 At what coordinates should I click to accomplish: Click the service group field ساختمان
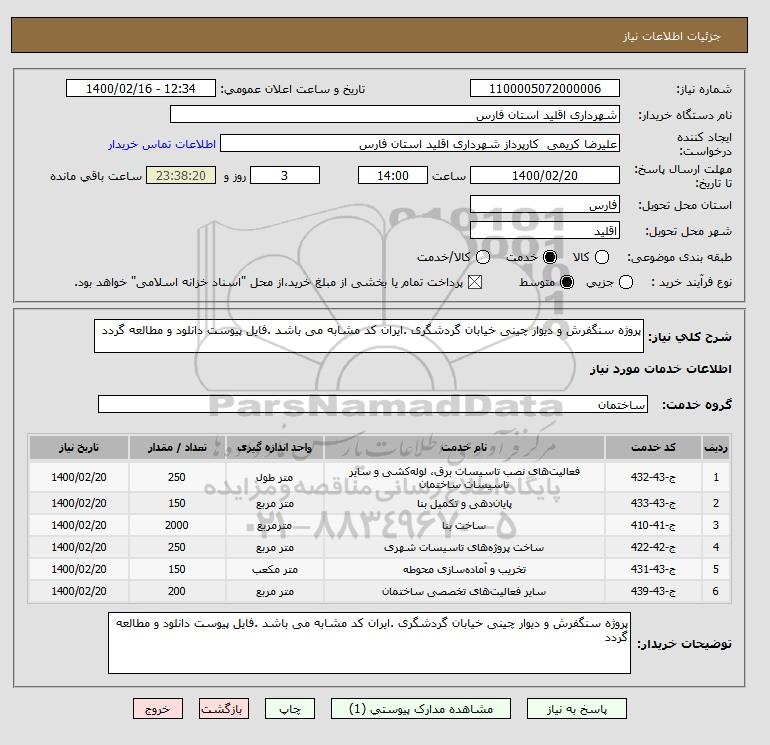tap(373, 404)
